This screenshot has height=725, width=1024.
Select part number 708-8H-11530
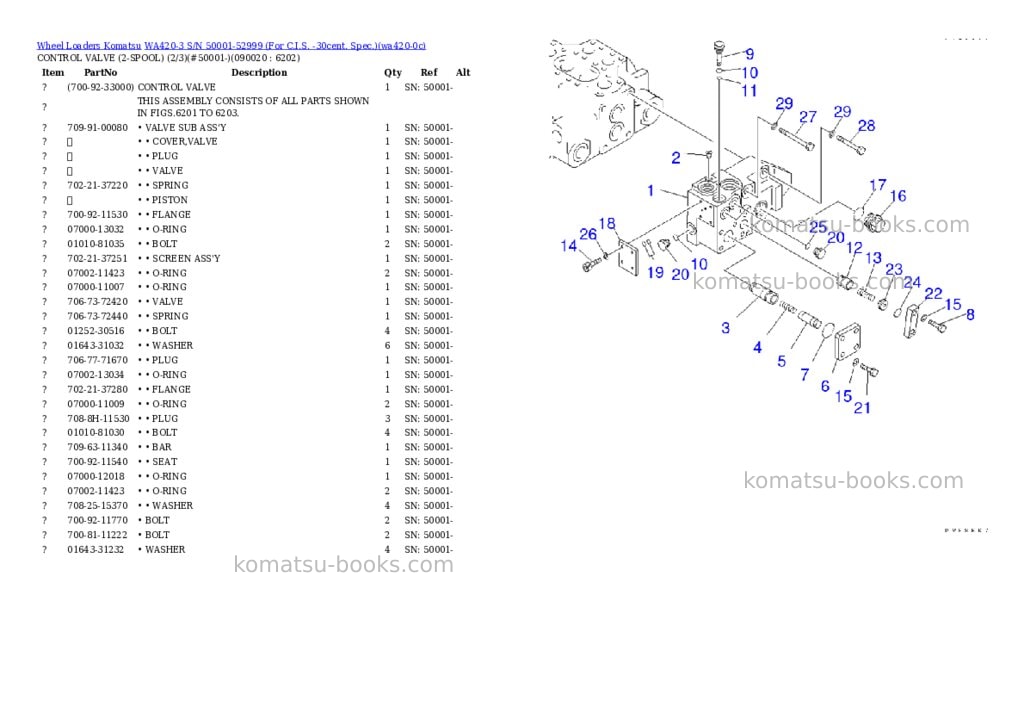point(98,419)
